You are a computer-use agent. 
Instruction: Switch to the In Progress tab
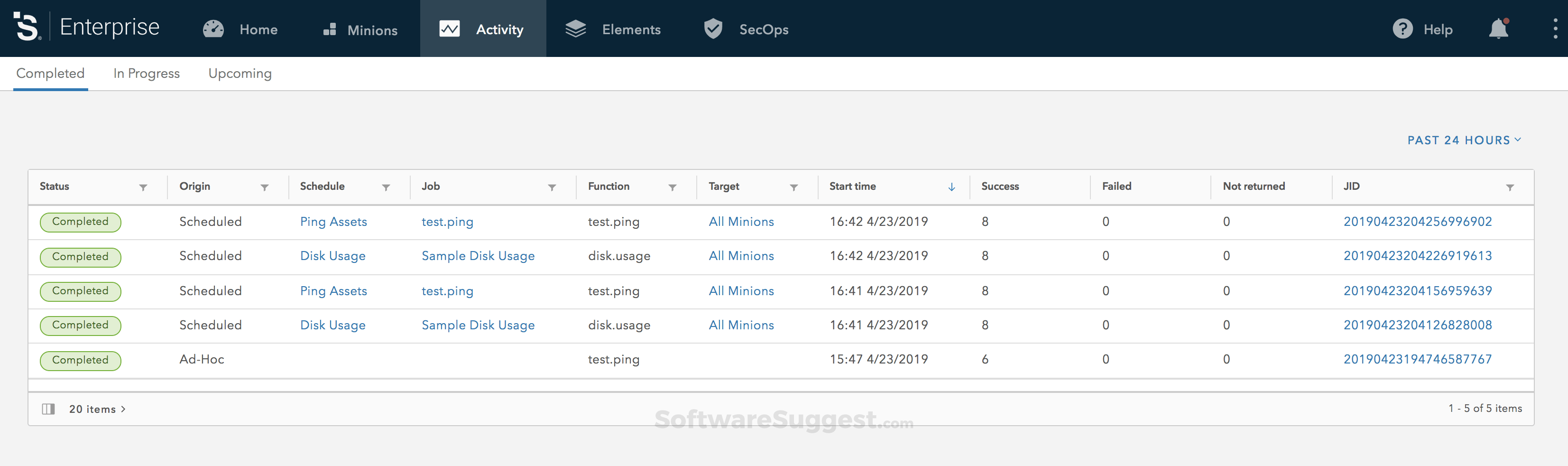click(x=146, y=73)
